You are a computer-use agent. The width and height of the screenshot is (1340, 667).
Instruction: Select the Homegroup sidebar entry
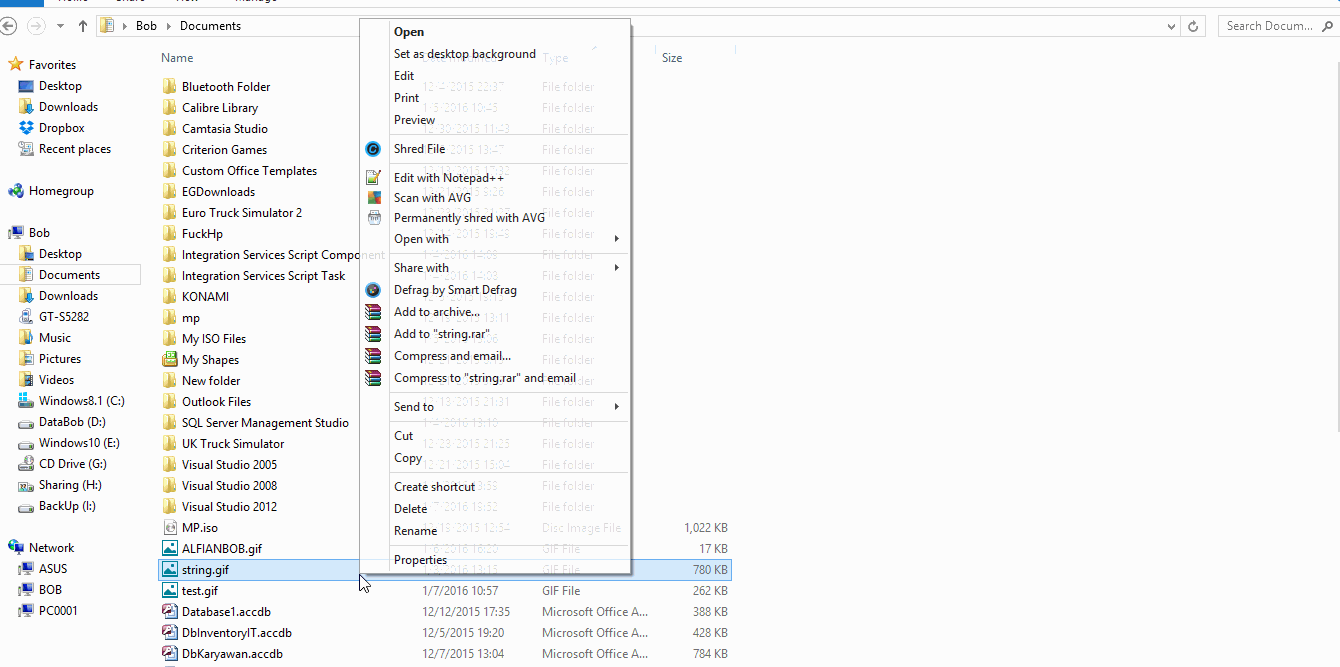(61, 190)
